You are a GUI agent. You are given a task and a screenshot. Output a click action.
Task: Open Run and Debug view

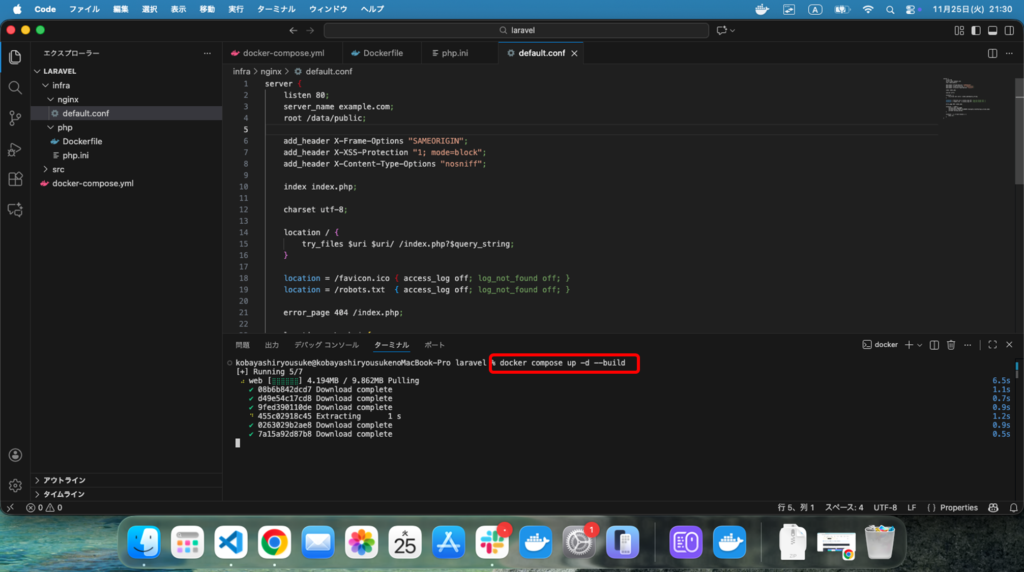tap(15, 149)
